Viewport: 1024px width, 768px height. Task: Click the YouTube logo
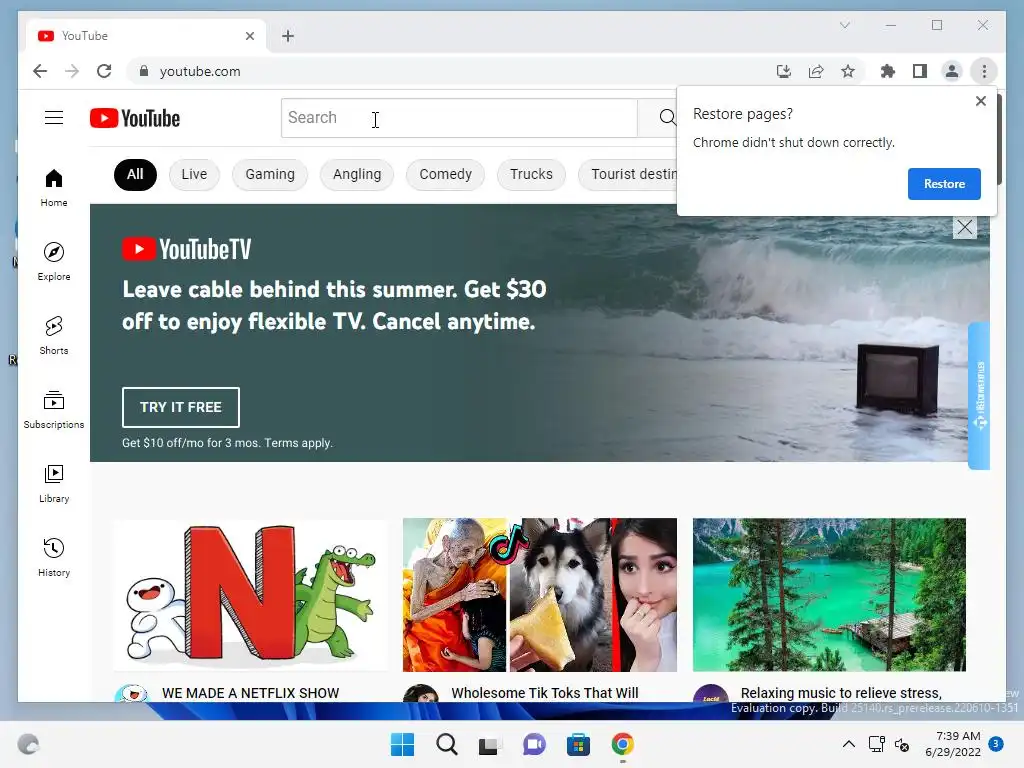click(135, 118)
